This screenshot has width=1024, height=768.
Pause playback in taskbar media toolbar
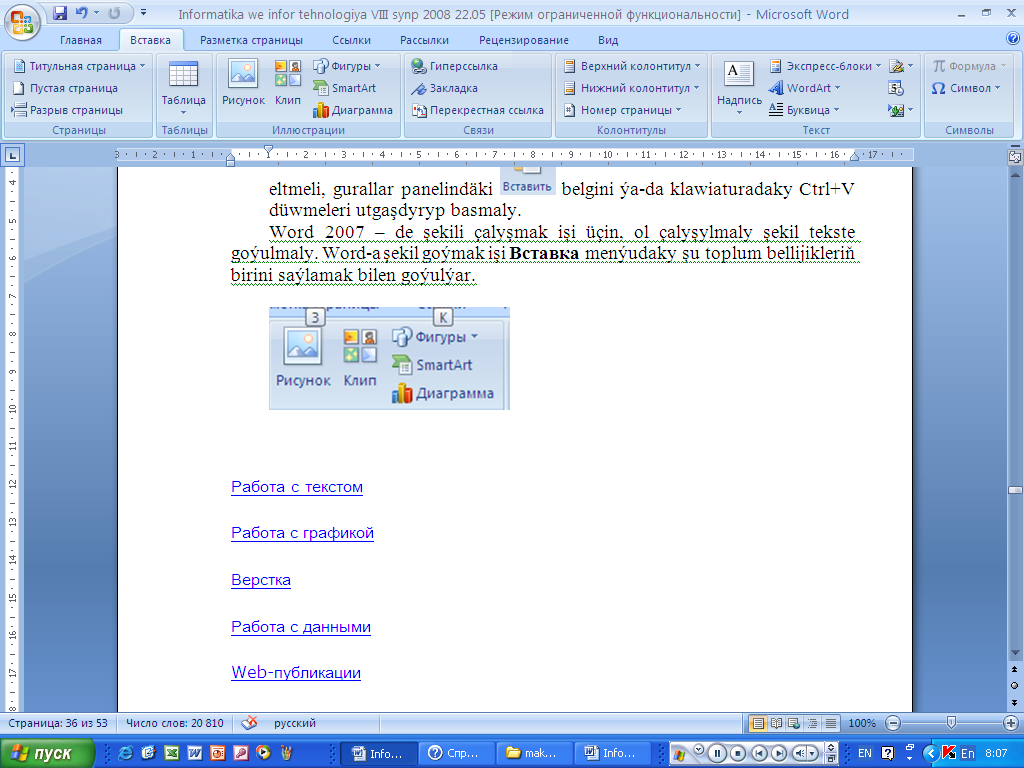coord(717,754)
